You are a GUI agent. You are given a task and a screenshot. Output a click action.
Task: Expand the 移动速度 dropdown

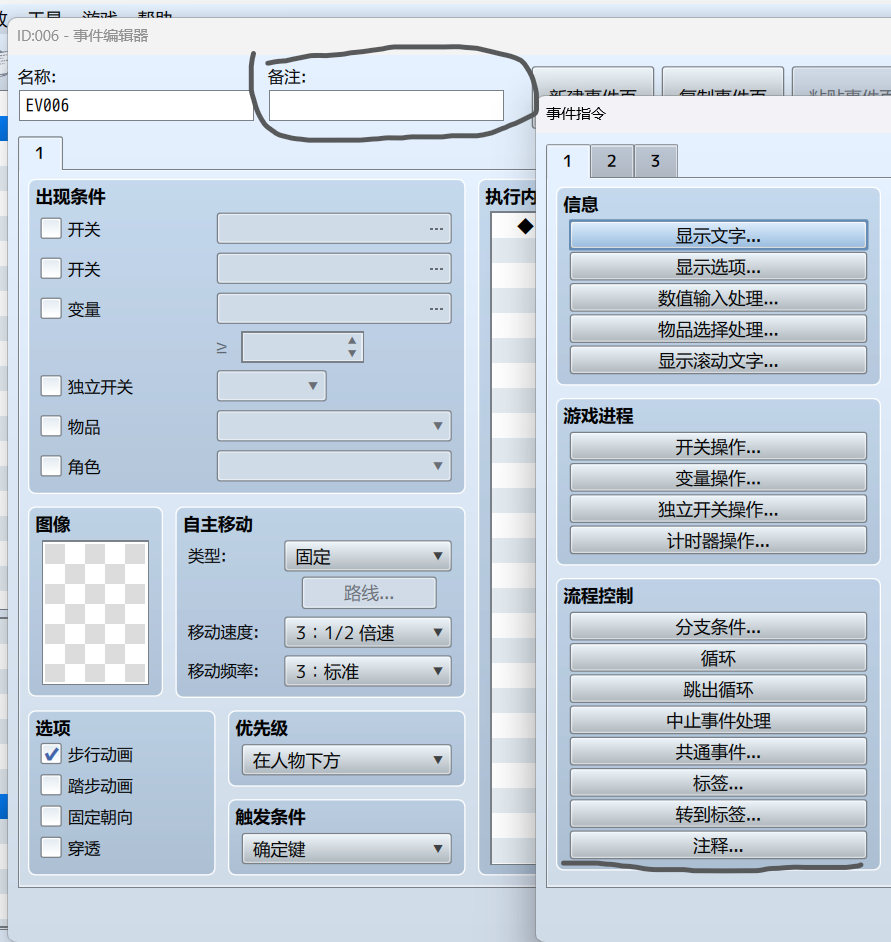367,632
